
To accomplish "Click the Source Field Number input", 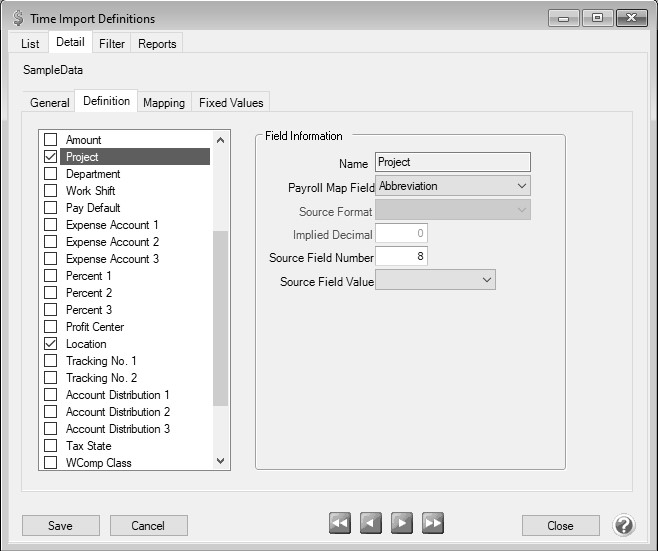I will point(401,258).
